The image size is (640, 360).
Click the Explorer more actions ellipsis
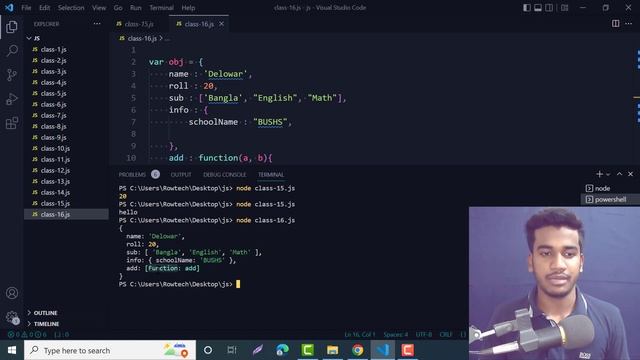click(x=97, y=24)
